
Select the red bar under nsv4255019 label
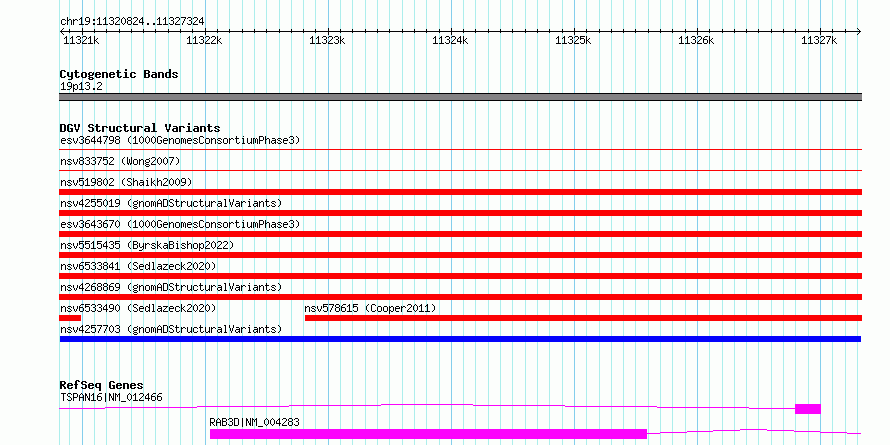pos(460,213)
